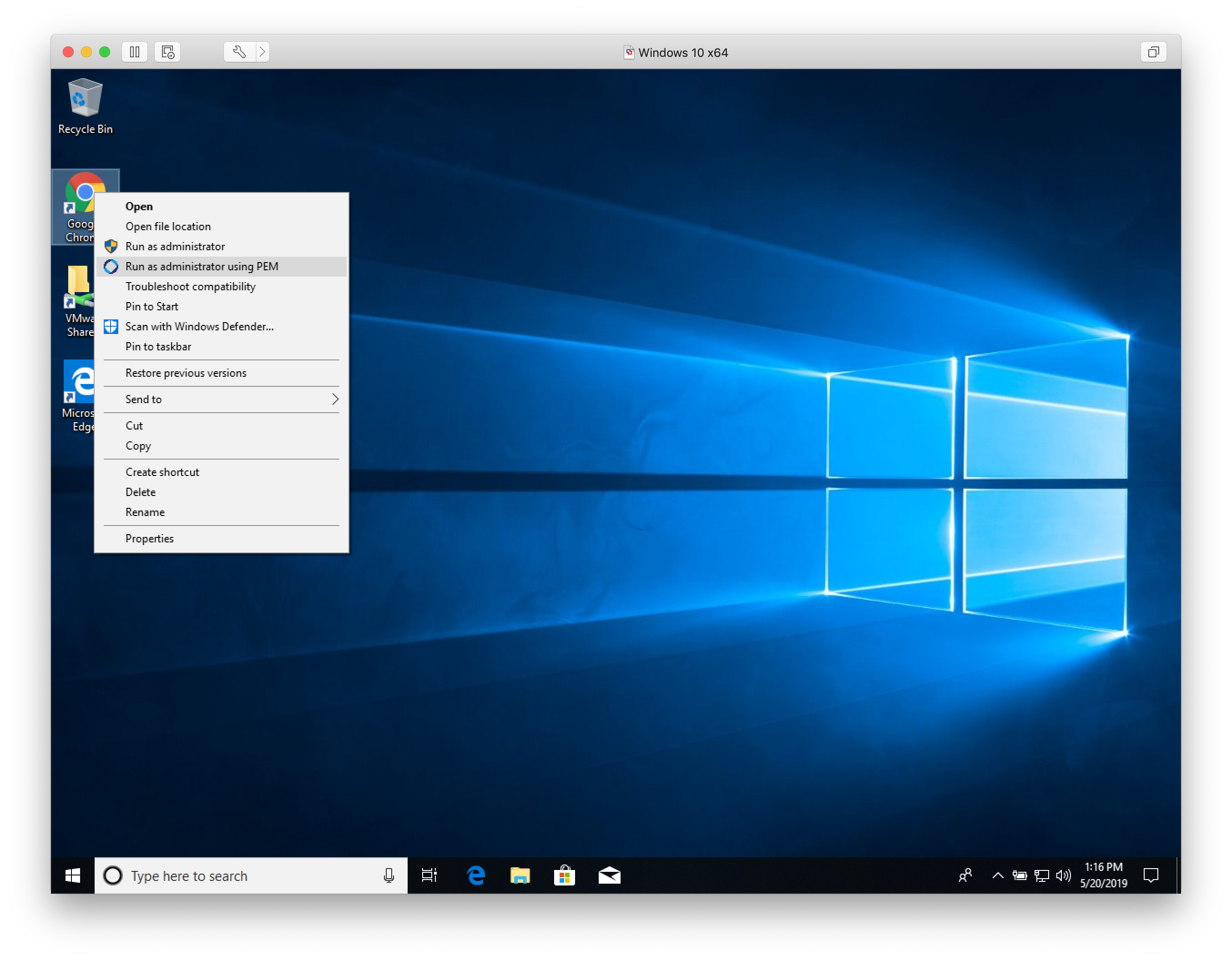Select Run as administrator

pyautogui.click(x=221, y=247)
